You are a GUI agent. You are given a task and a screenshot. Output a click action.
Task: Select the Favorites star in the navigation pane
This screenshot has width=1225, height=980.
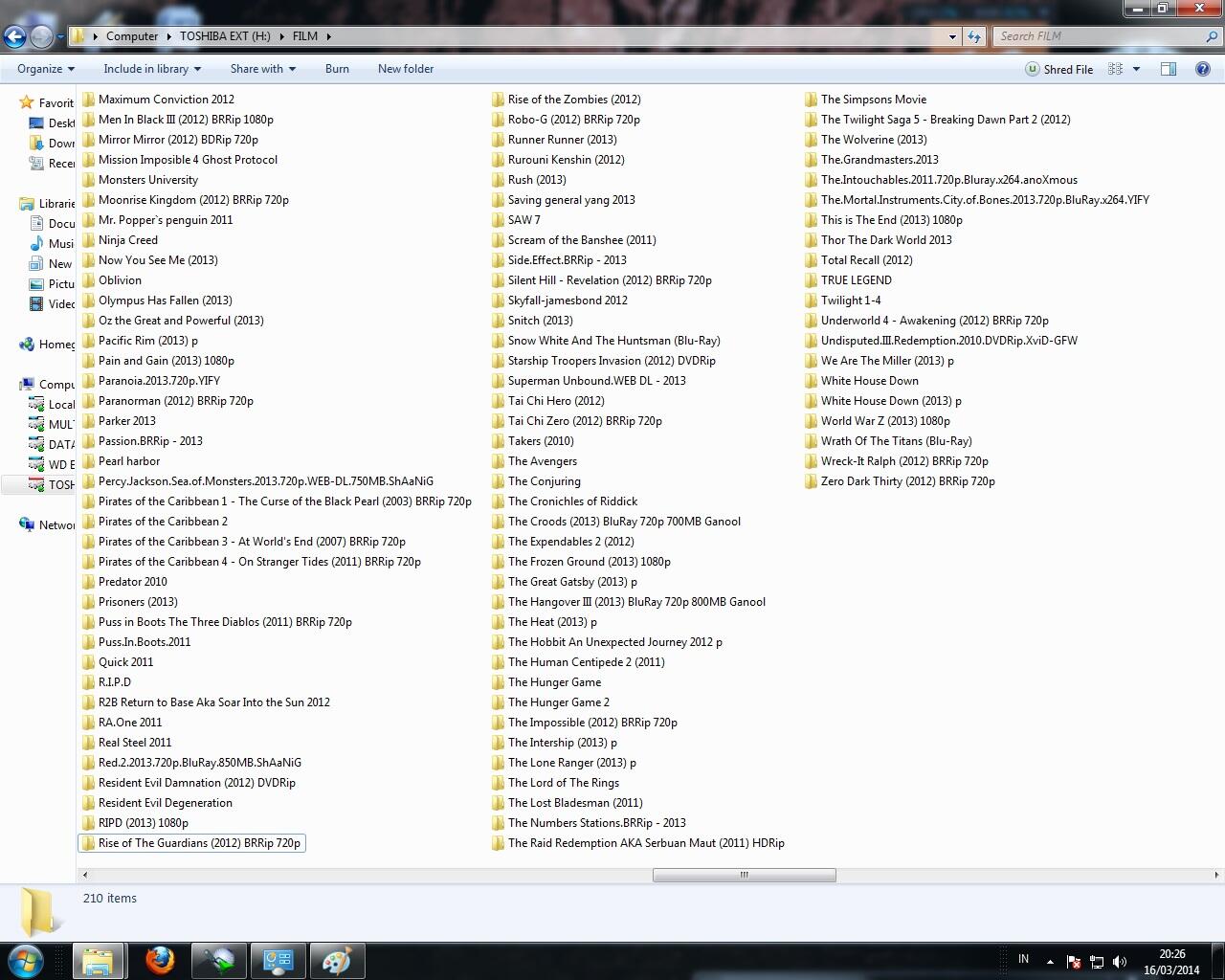pos(27,102)
